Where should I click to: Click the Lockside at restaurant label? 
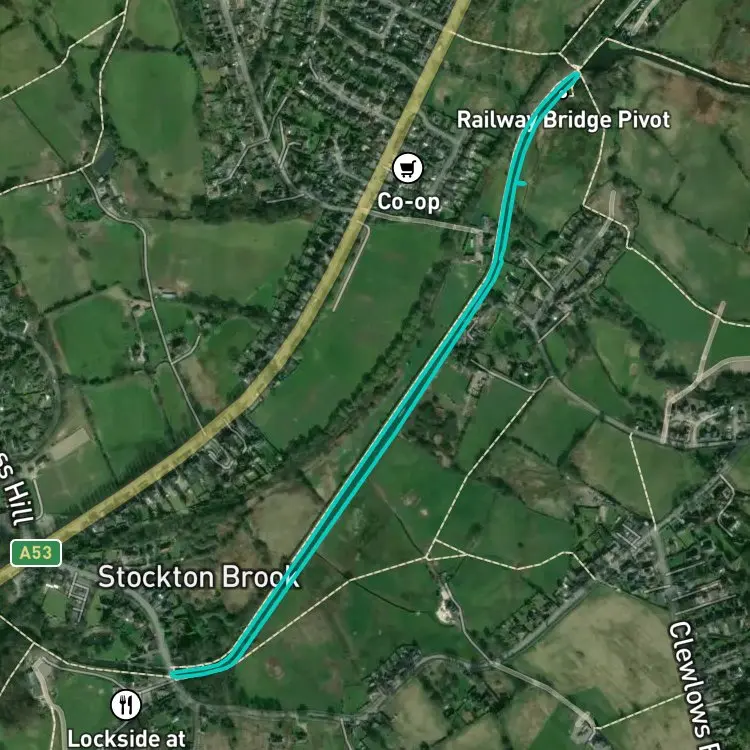[x=126, y=739]
